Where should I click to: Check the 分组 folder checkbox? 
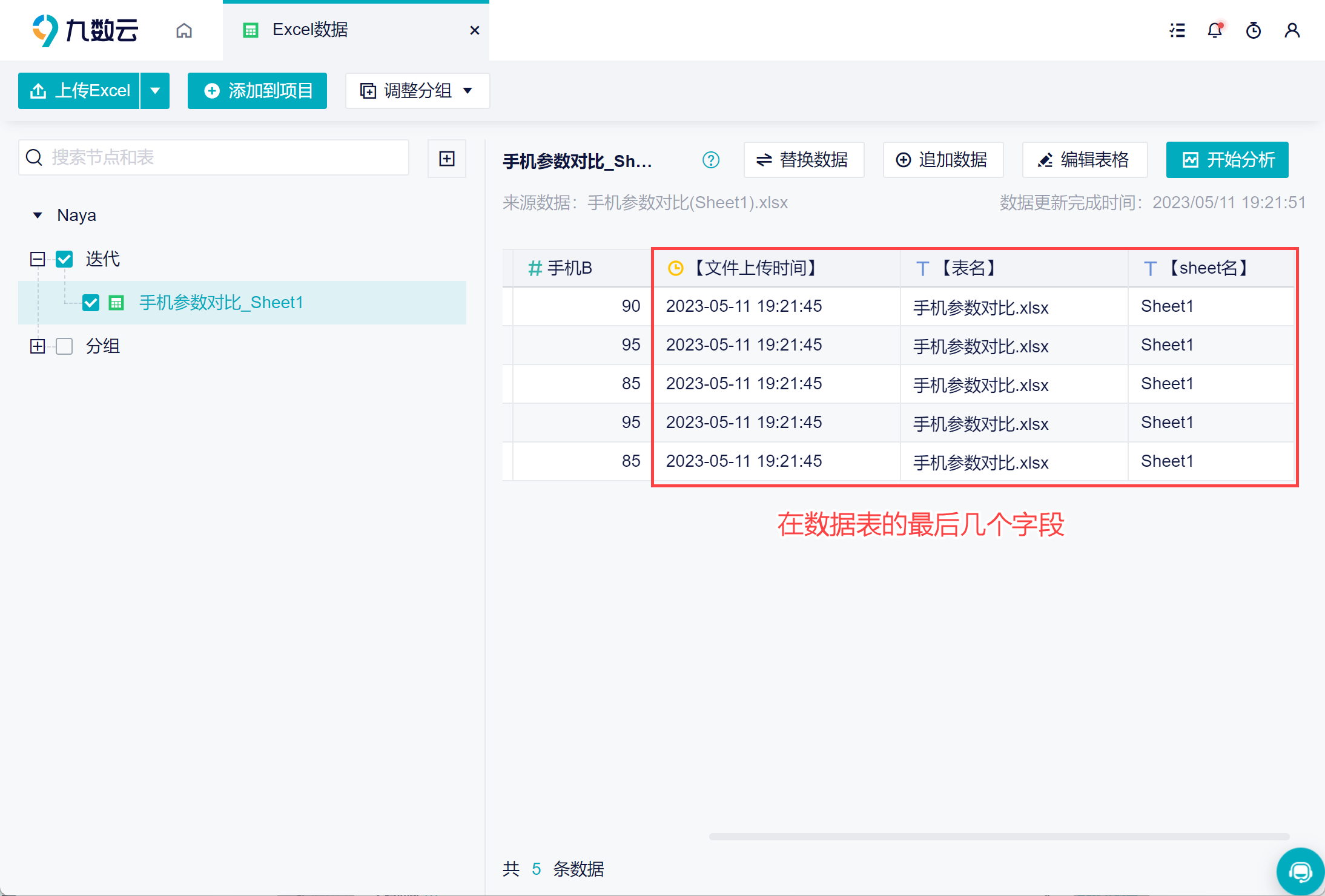click(64, 346)
